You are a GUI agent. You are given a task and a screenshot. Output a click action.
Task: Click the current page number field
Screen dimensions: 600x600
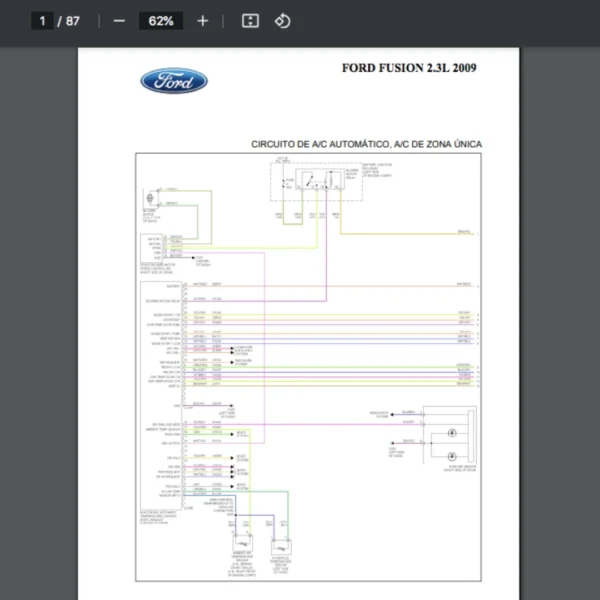(42, 21)
